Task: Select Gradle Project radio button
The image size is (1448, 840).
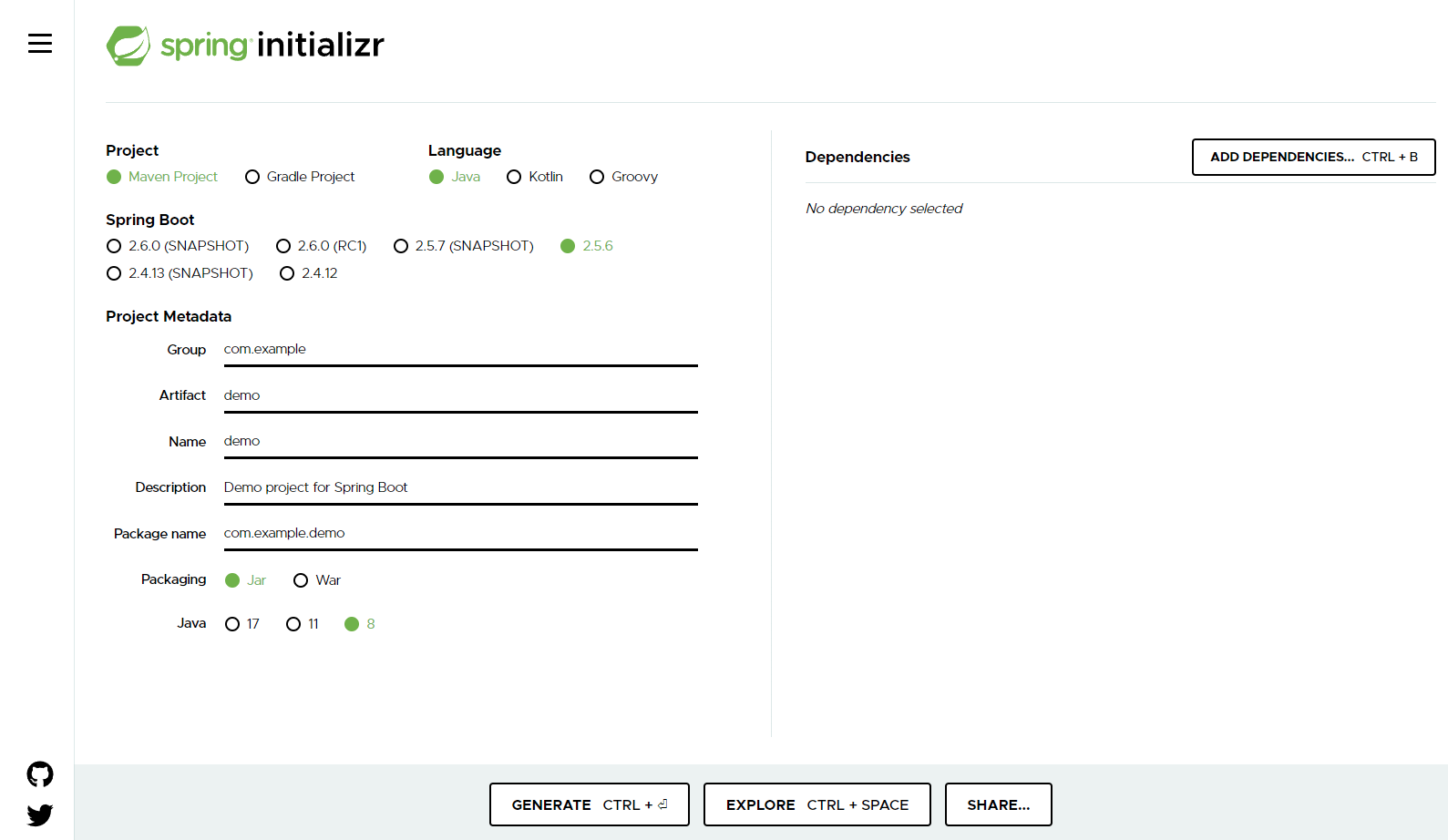Action: (300, 177)
